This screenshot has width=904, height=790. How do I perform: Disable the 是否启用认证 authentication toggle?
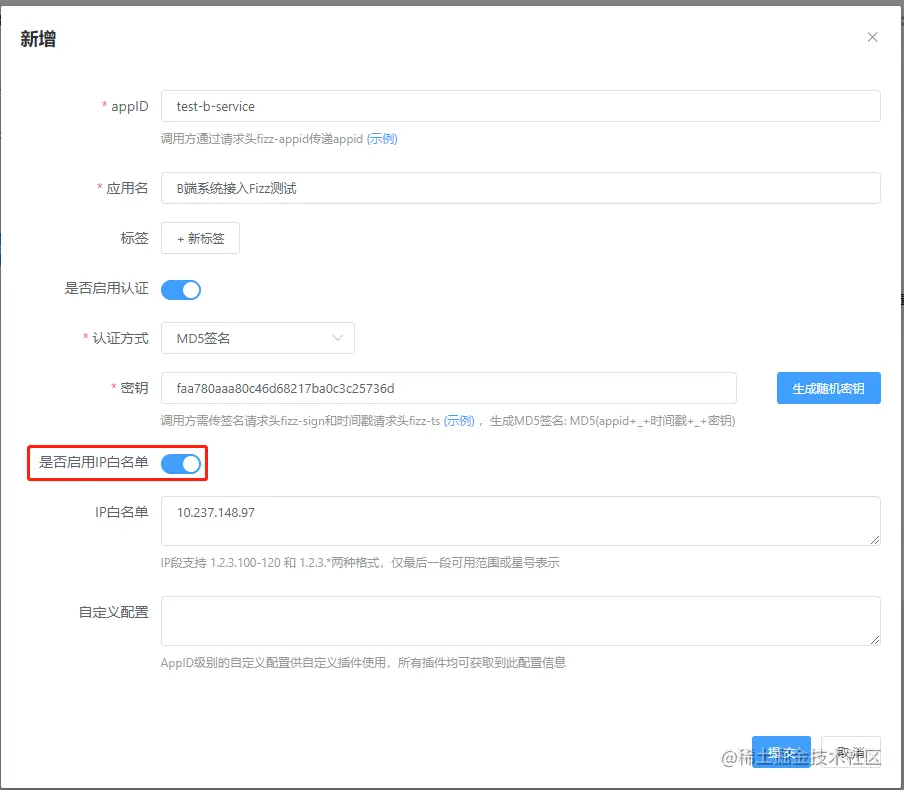click(x=181, y=289)
